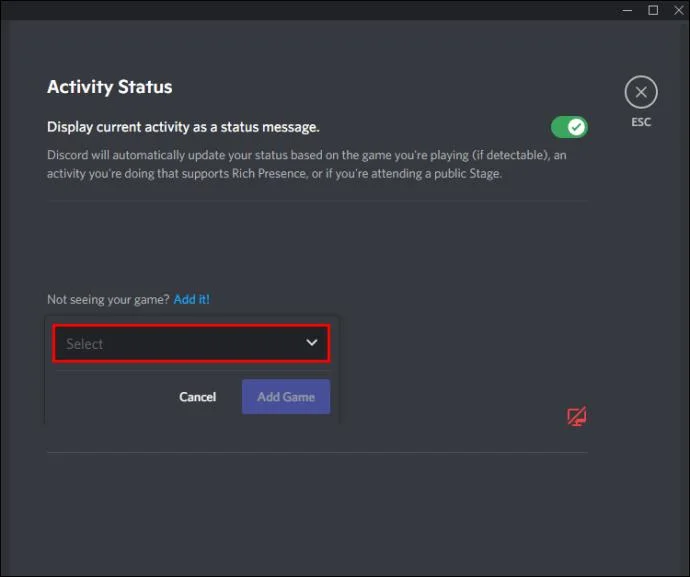This screenshot has height=577, width=690.
Task: Maximize the Discord window
Action: [x=653, y=10]
